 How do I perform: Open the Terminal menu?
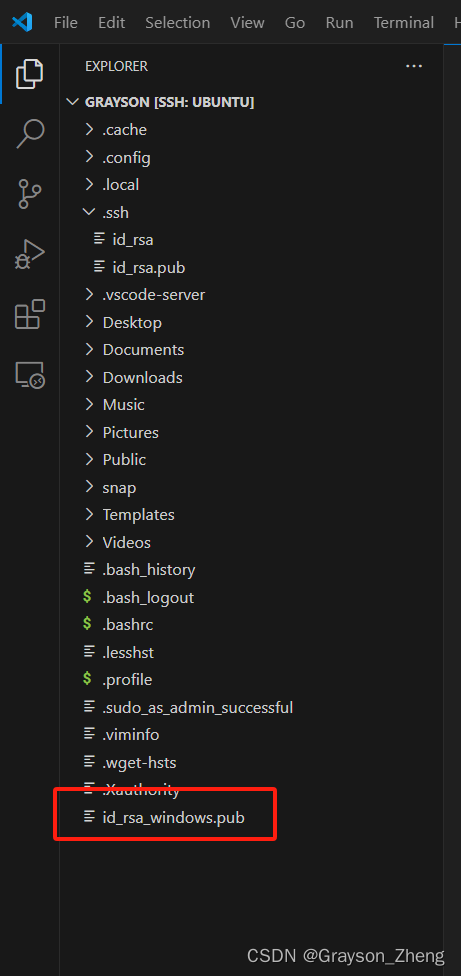[404, 22]
